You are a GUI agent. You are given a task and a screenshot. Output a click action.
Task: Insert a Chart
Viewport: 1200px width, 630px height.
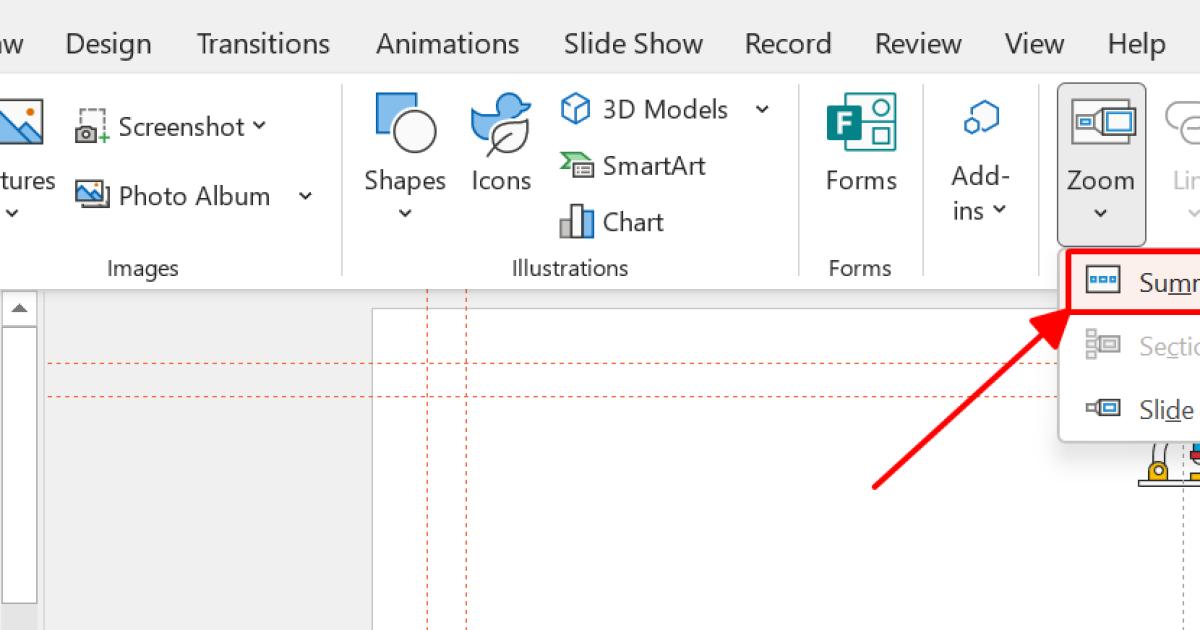[613, 221]
